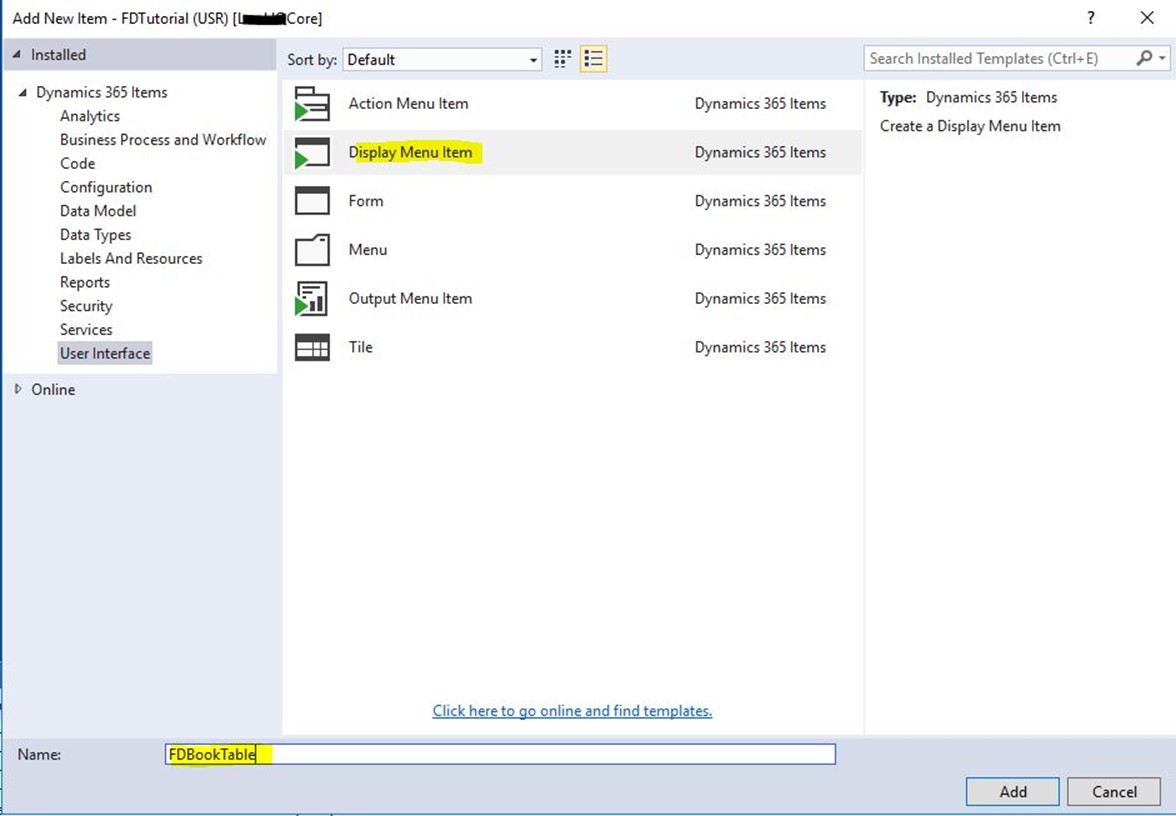Viewport: 1176px width, 816px height.
Task: Select the Installed tree label
Action: point(58,55)
